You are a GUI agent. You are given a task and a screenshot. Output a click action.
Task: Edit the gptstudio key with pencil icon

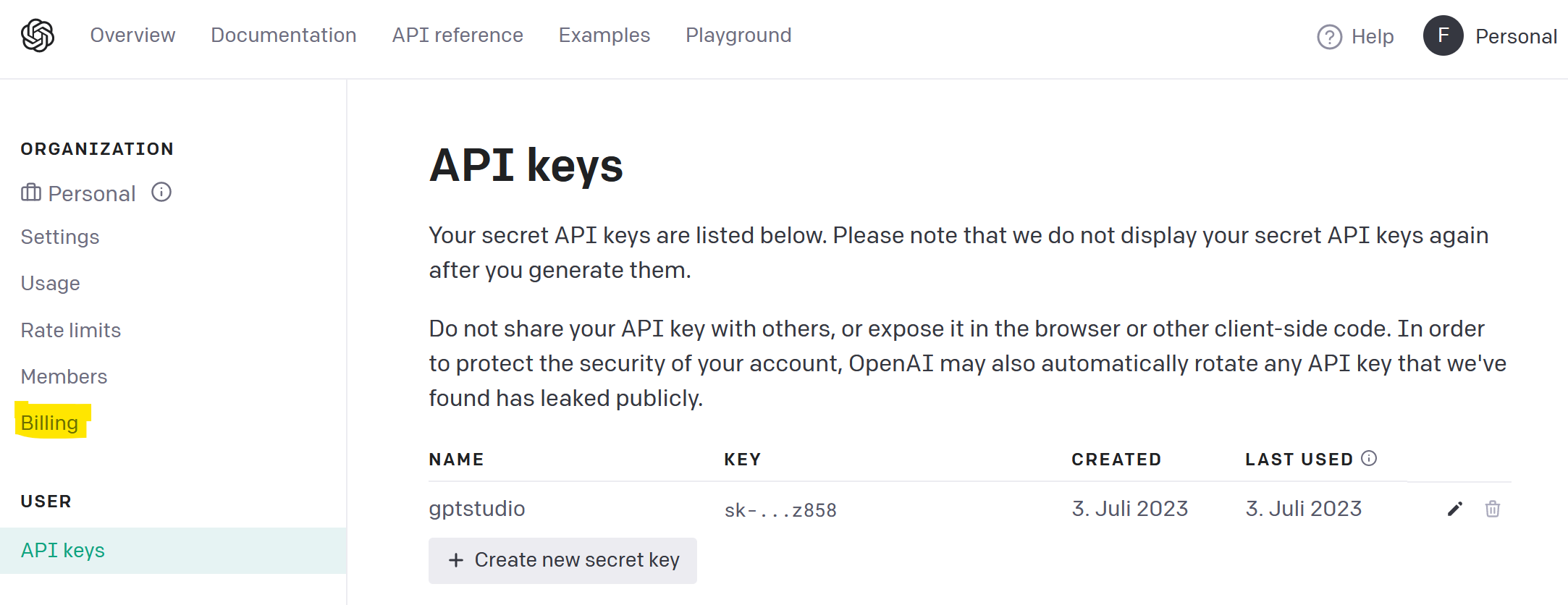point(1455,509)
